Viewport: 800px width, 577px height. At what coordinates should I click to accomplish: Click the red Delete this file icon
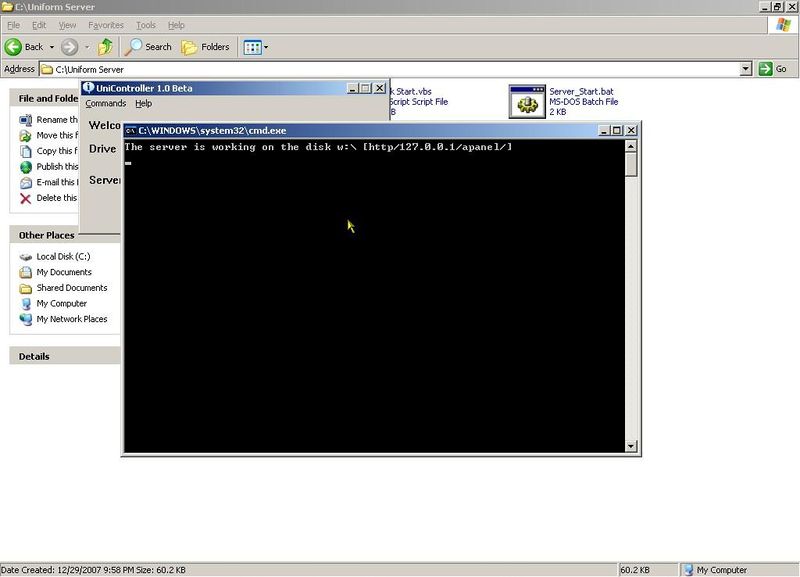point(26,198)
